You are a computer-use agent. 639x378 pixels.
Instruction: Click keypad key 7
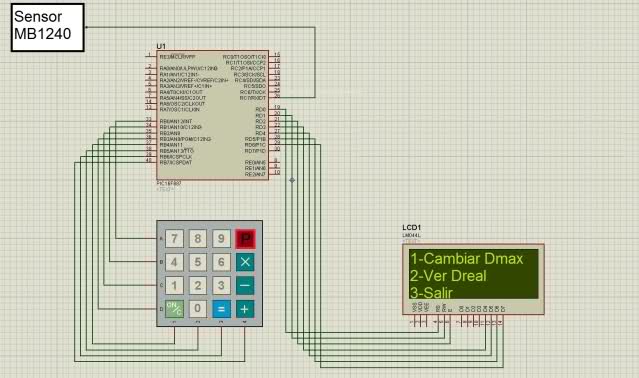click(174, 238)
